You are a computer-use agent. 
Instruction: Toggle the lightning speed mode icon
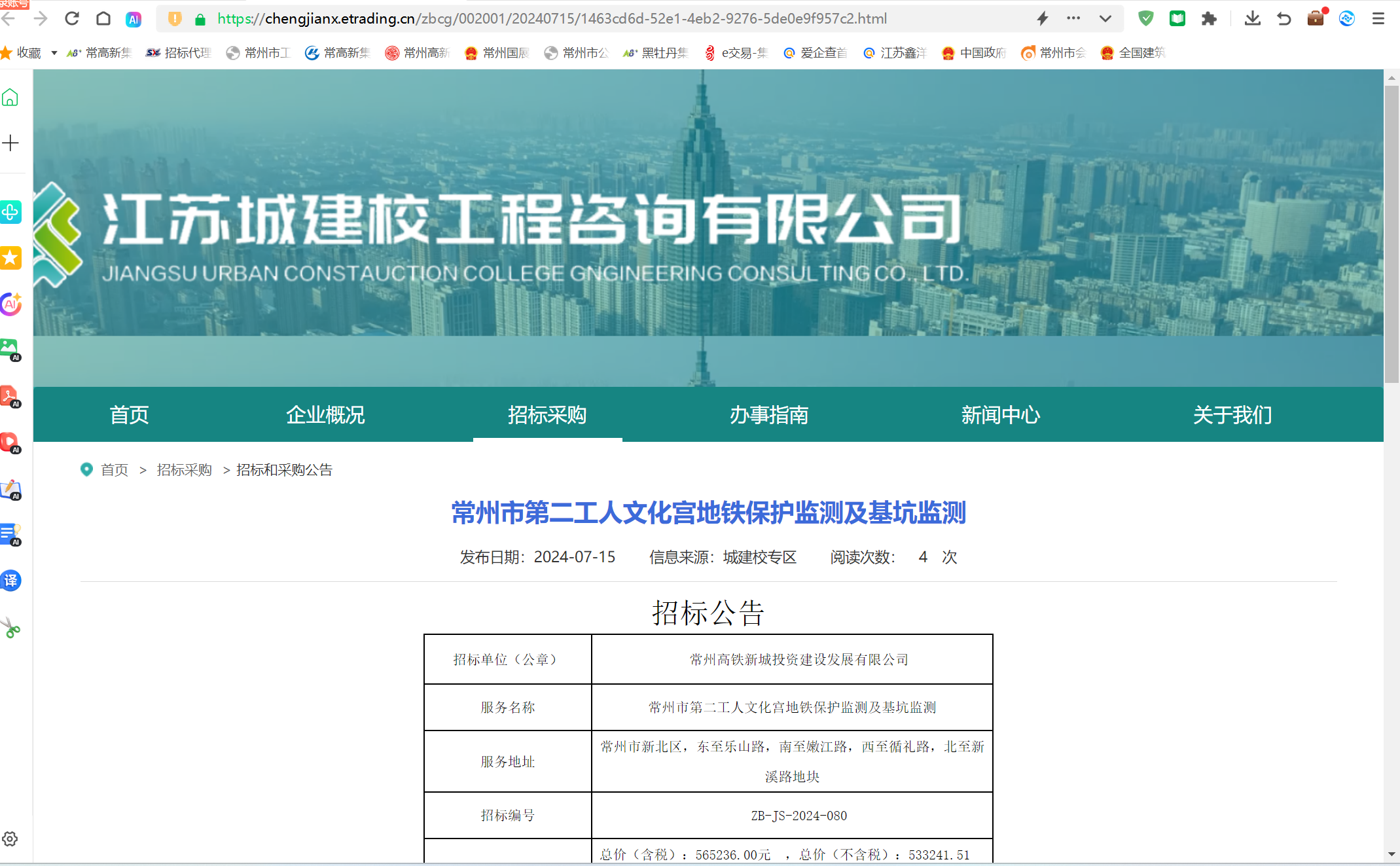[x=1043, y=19]
